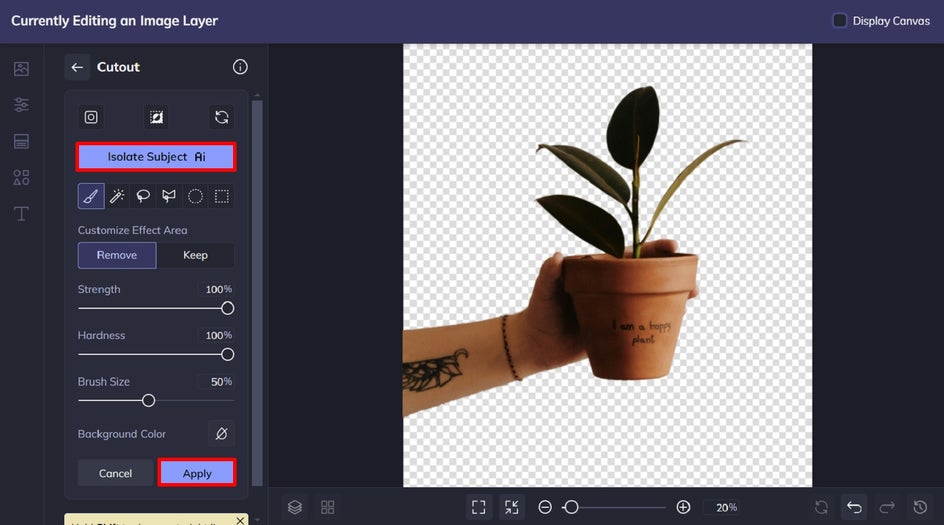Click the Cancel button

[x=115, y=473]
